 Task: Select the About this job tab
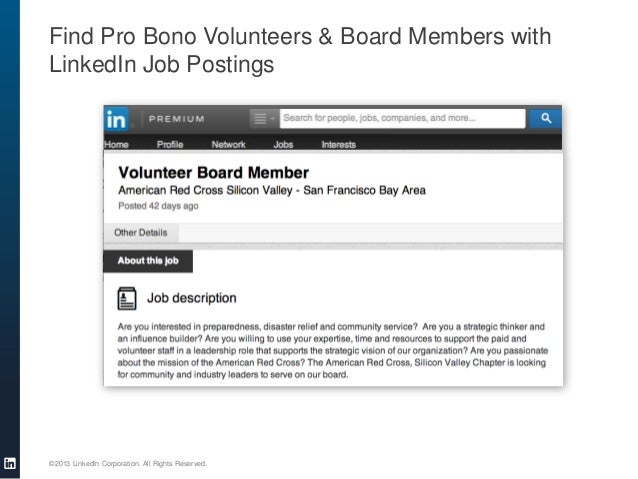(148, 261)
